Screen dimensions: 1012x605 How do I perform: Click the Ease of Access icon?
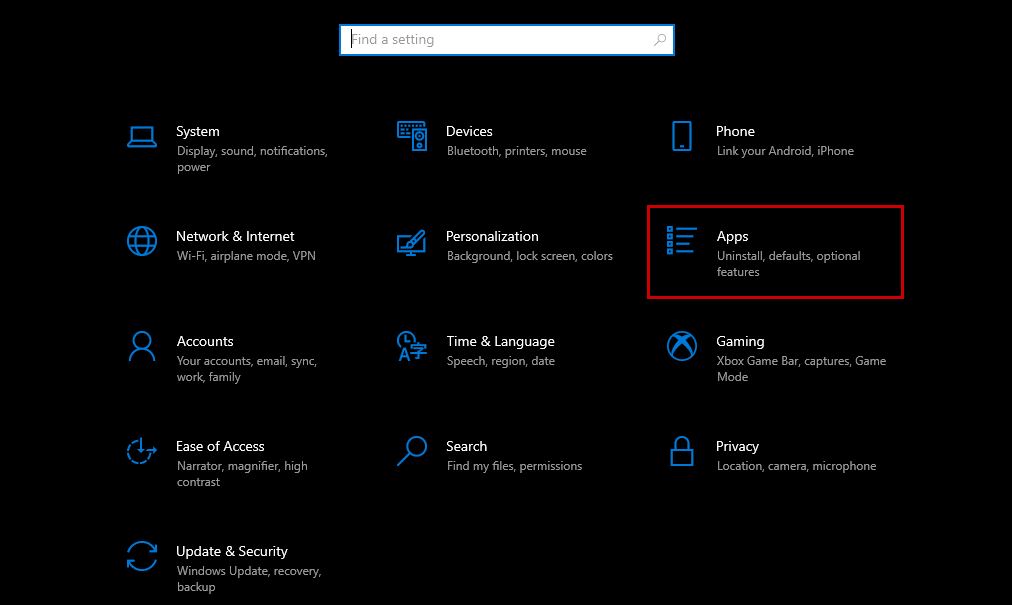point(141,451)
